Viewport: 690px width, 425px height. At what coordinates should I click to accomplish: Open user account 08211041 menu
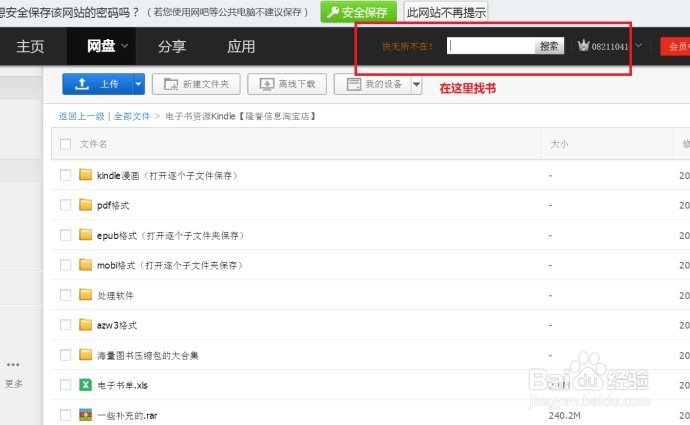coord(609,46)
